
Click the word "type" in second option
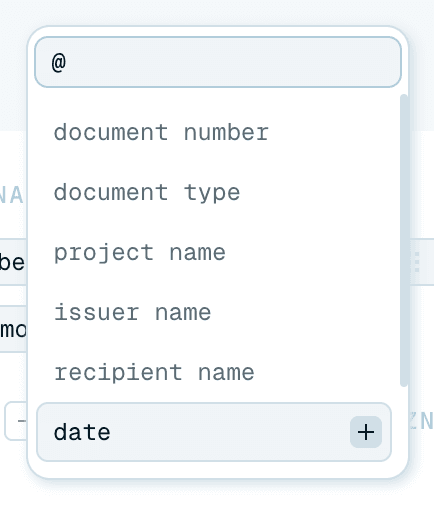pyautogui.click(x=212, y=193)
